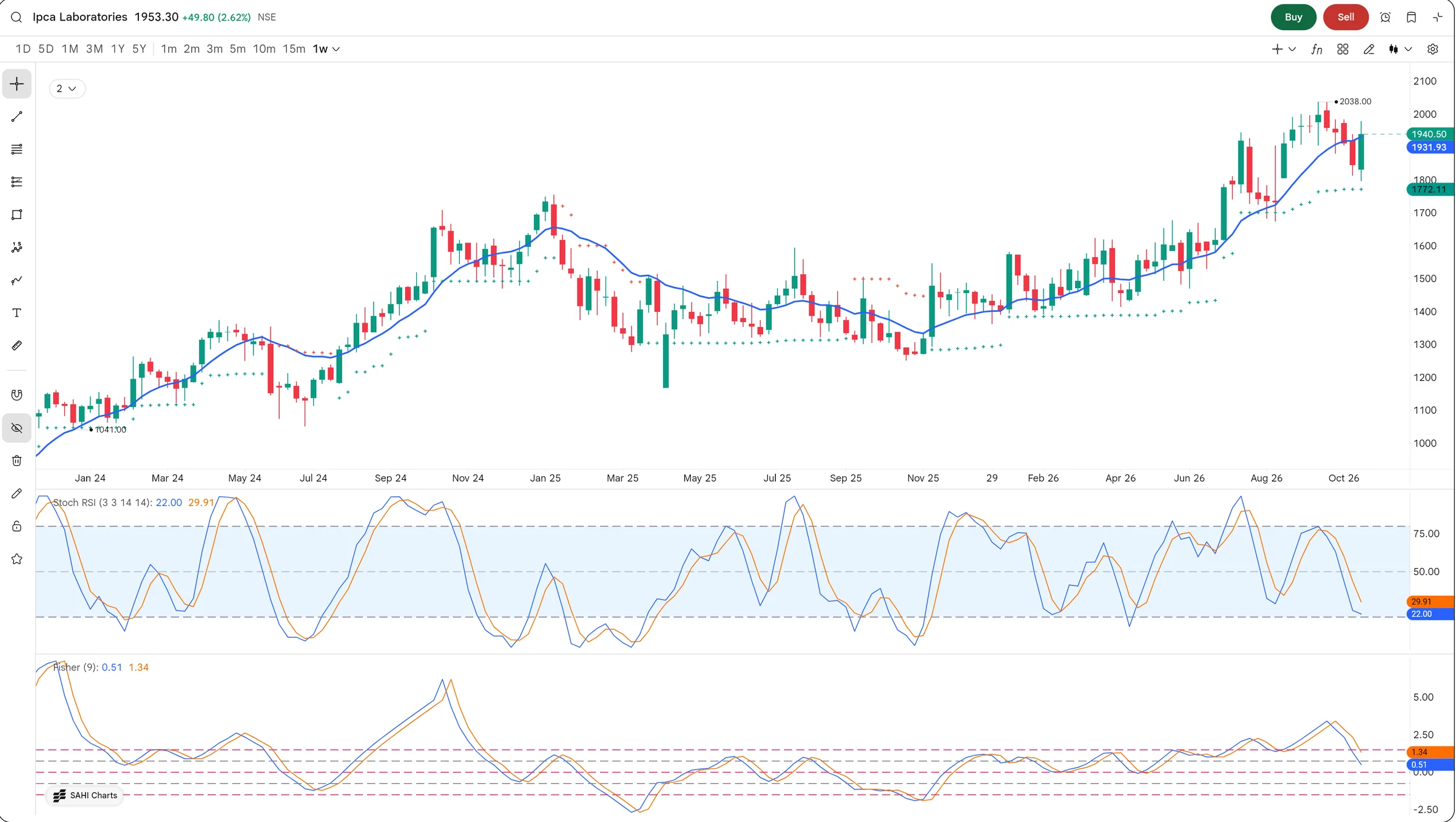Screen dimensions: 1456x822
Task: Select the Elliott wave pattern tool
Action: [17, 248]
